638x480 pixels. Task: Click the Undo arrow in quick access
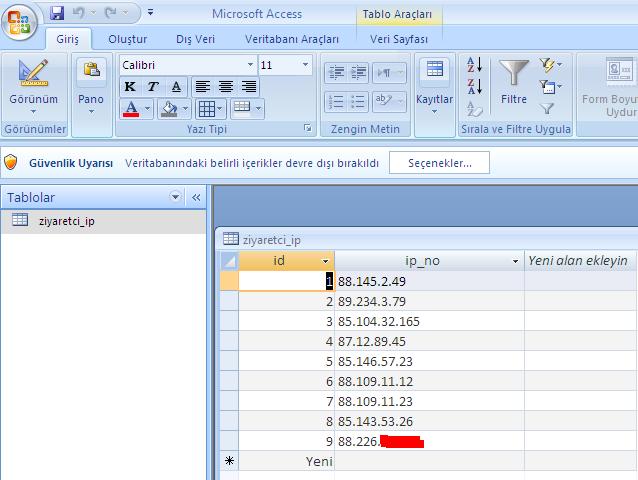coord(79,13)
